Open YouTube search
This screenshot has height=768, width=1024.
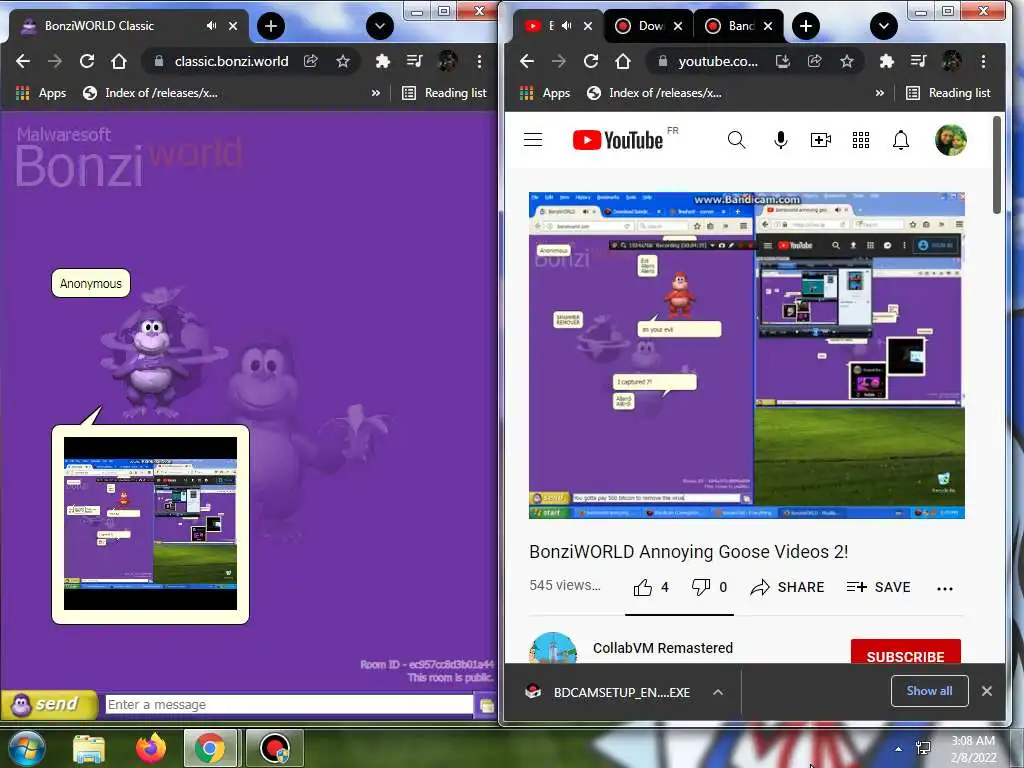click(737, 140)
